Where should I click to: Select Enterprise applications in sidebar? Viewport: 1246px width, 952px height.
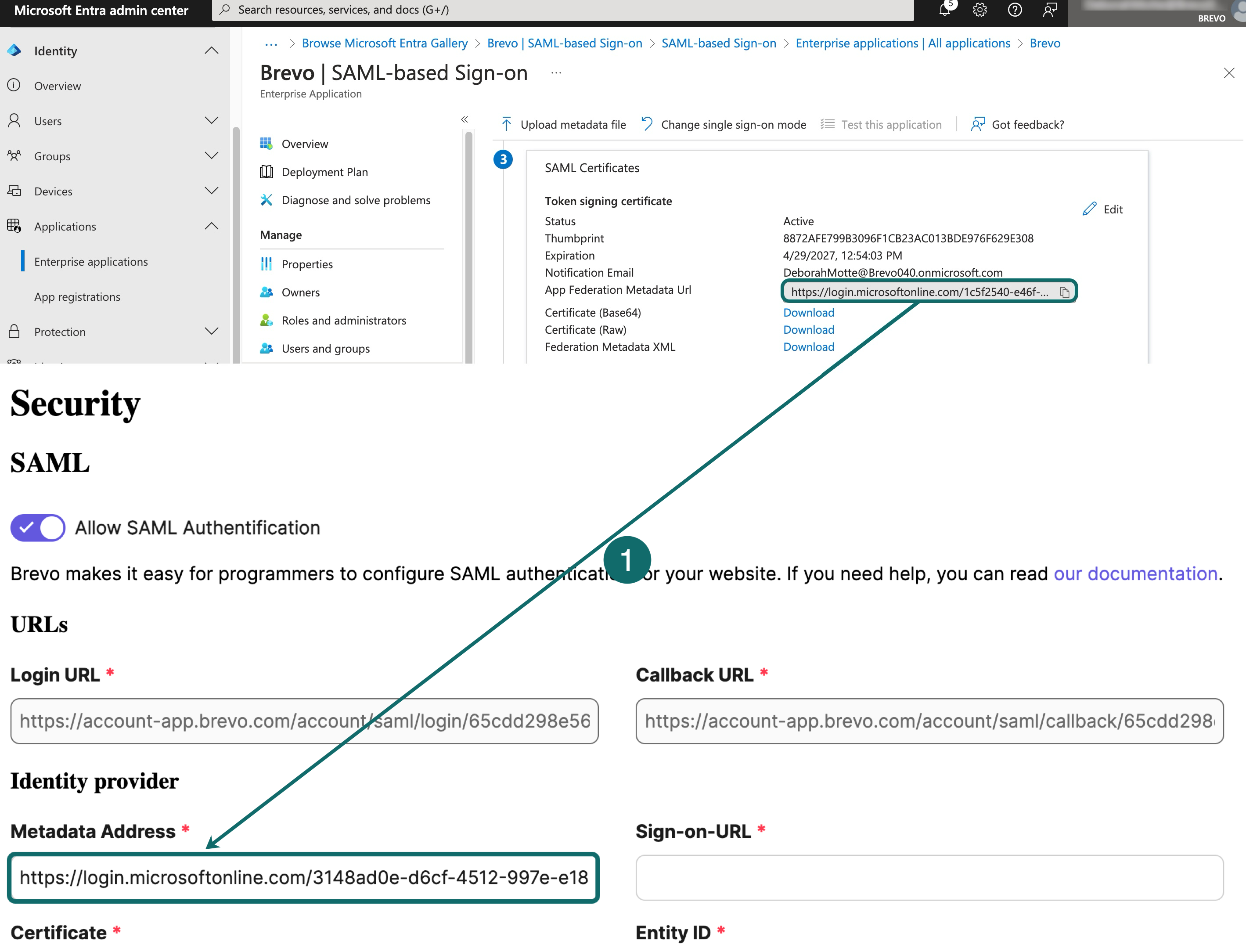tap(90, 261)
